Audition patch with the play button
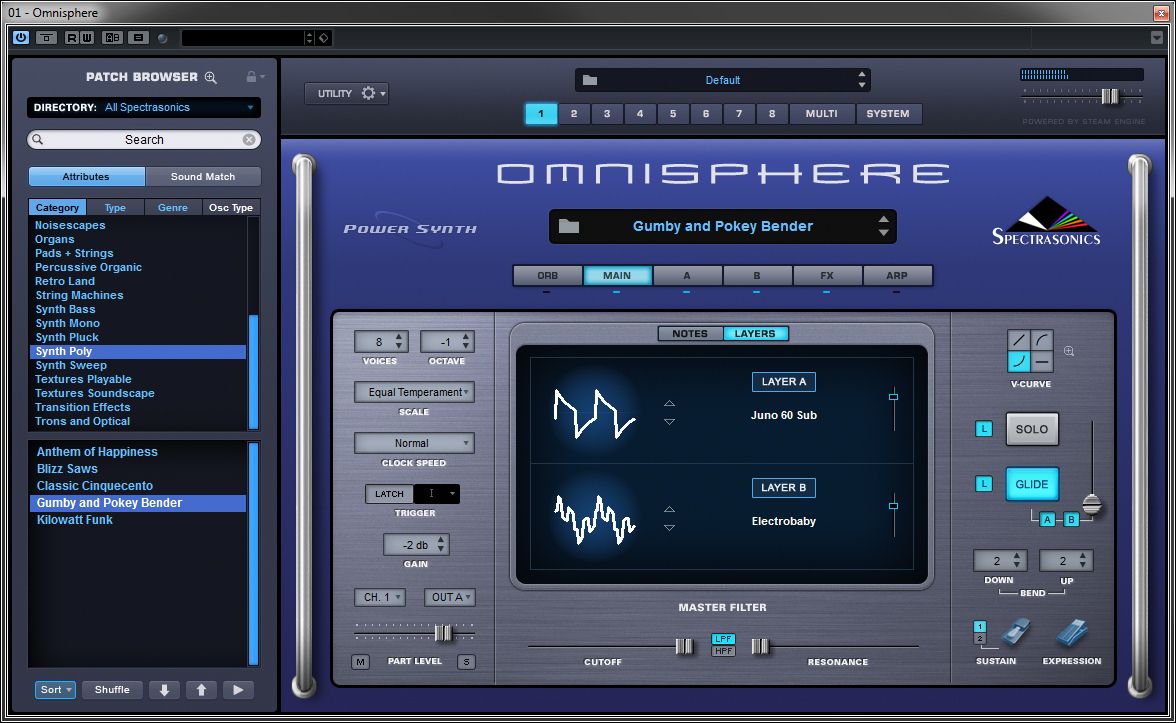 coord(238,690)
